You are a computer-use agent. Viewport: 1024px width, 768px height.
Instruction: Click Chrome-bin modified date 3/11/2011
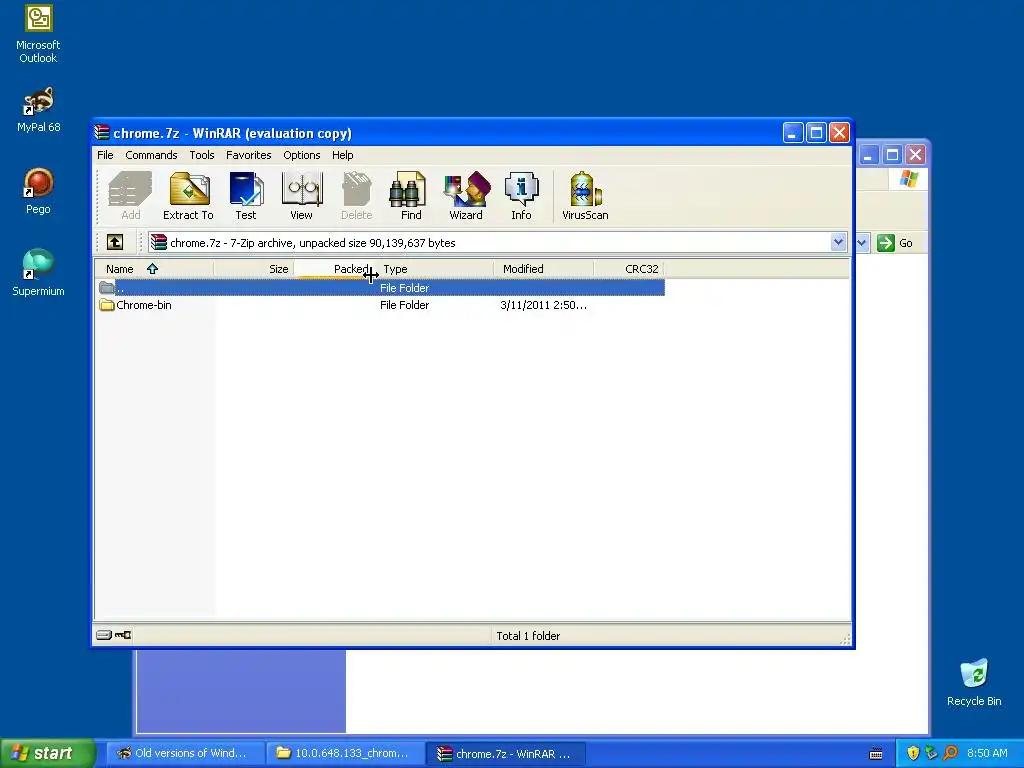pyautogui.click(x=543, y=305)
